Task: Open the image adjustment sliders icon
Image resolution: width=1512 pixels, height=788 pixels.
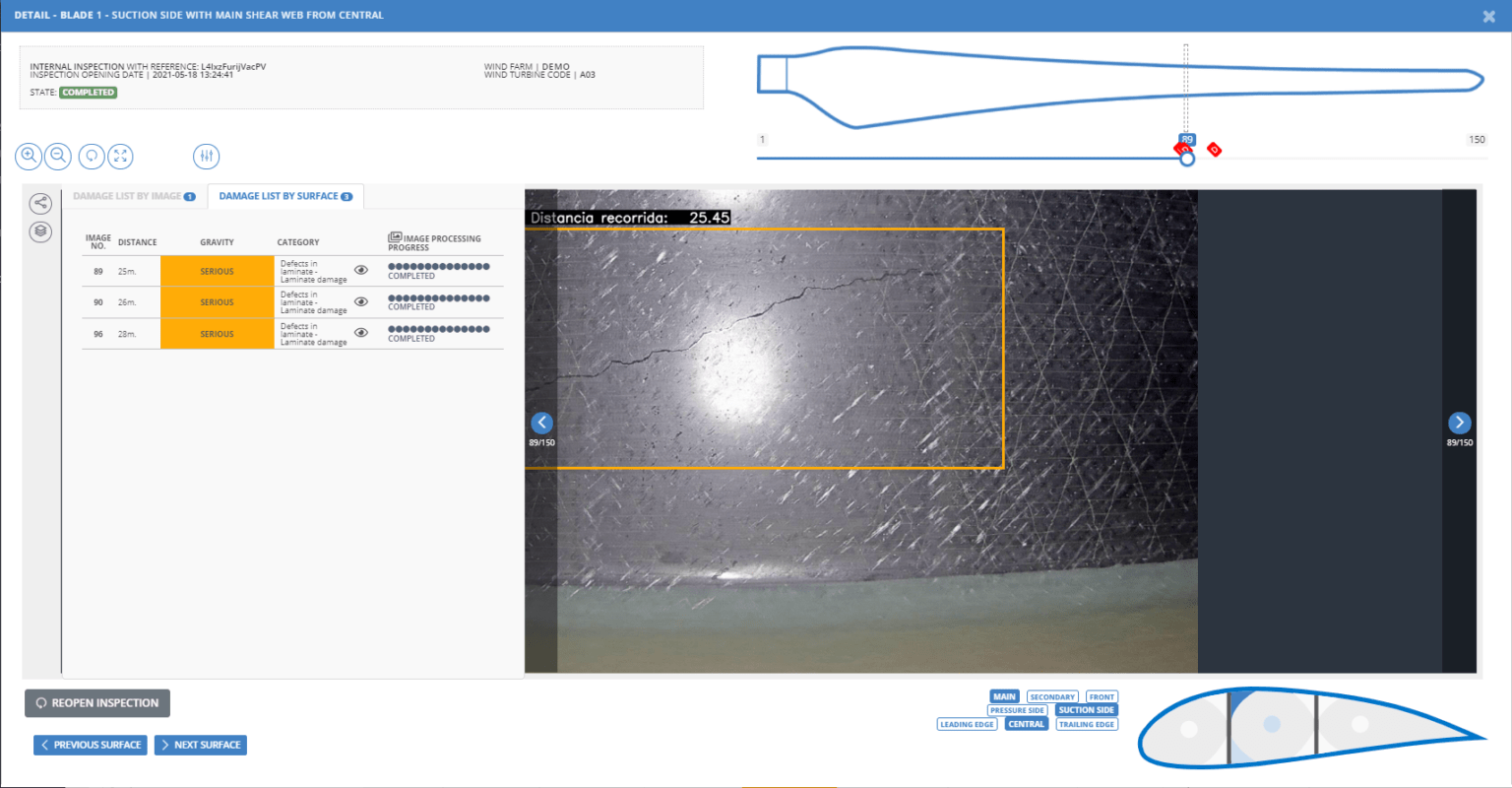Action: [206, 156]
